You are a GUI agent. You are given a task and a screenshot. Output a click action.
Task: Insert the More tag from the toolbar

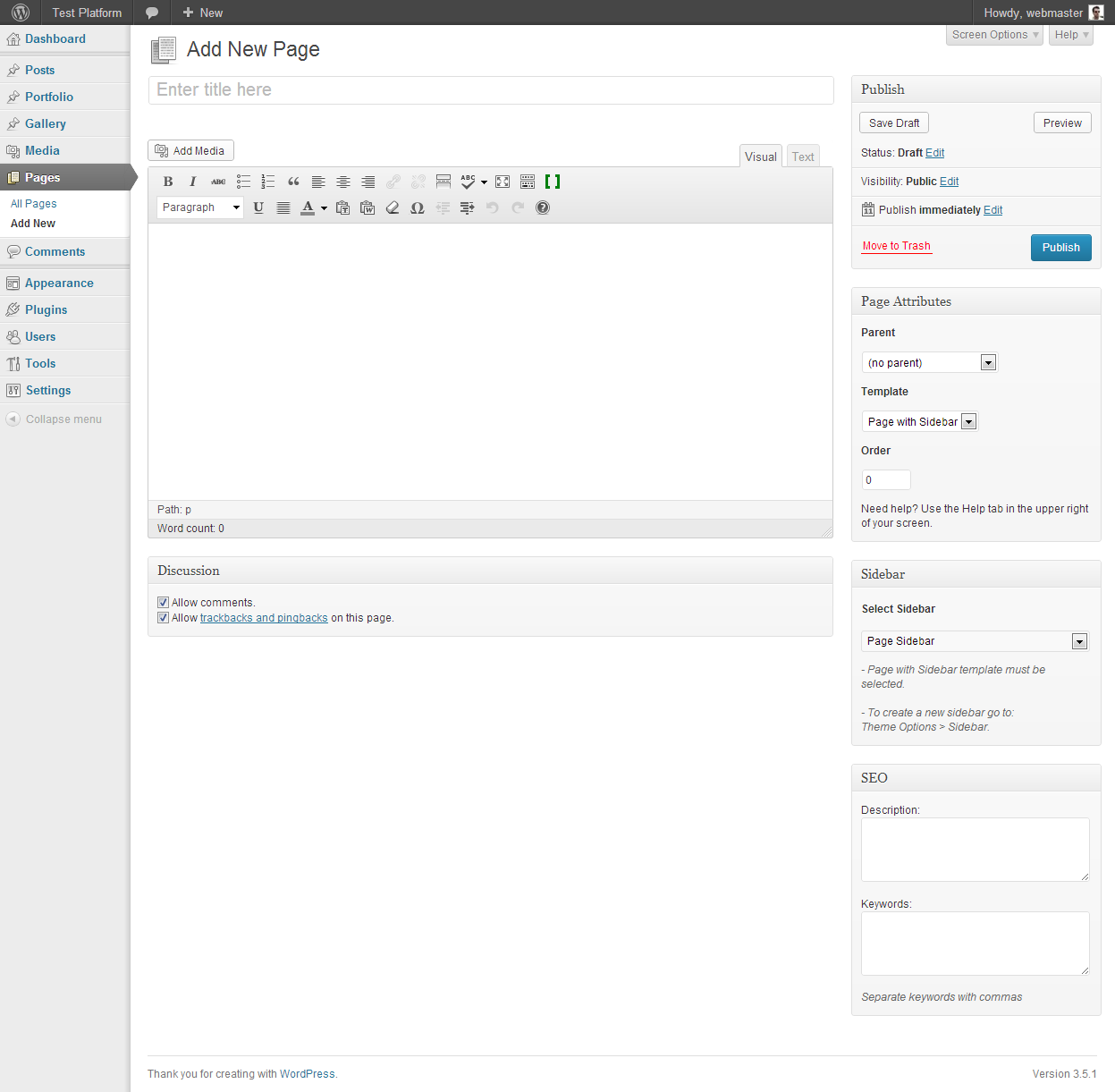point(443,182)
